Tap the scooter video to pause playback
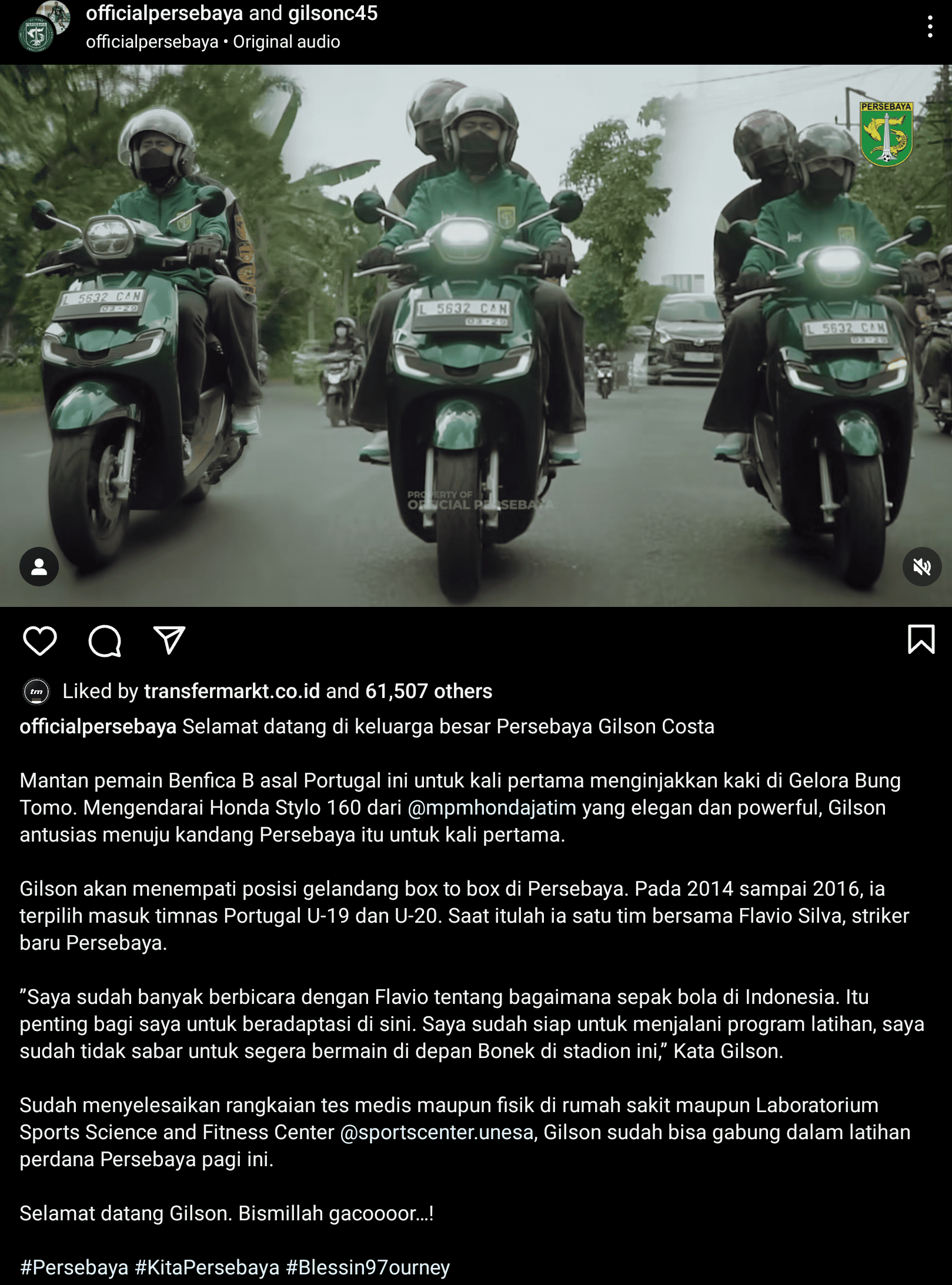This screenshot has width=952, height=1285. pos(476,335)
